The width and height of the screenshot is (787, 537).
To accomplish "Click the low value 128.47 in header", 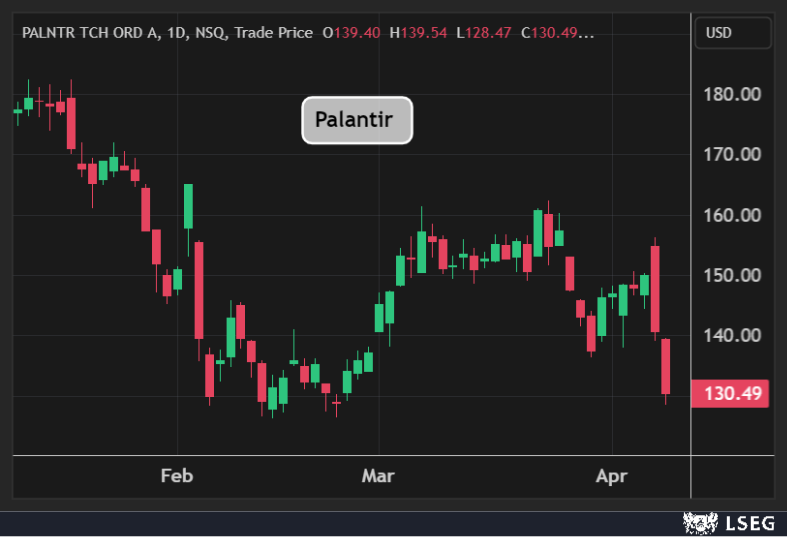I will [490, 33].
